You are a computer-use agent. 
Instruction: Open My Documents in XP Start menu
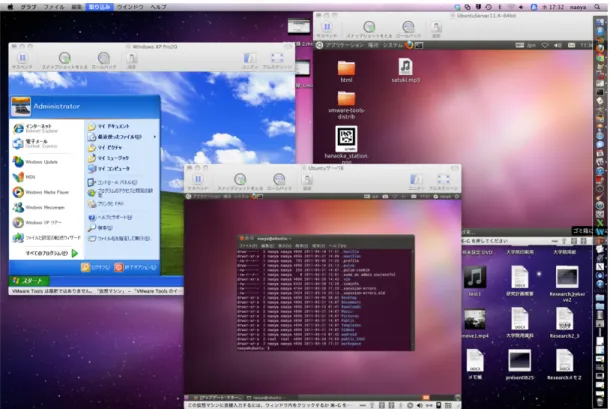[109, 126]
